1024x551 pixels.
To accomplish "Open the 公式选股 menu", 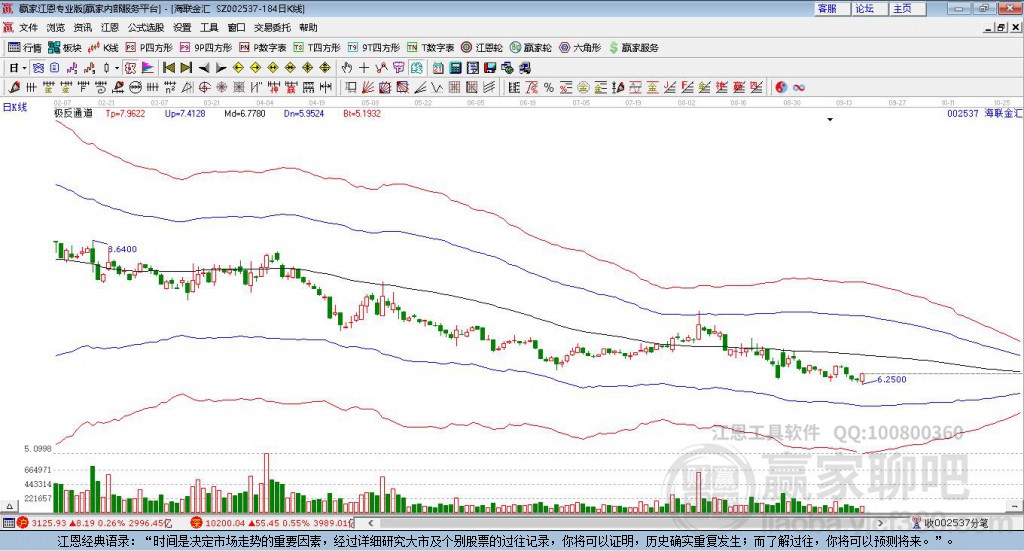I will 146,27.
